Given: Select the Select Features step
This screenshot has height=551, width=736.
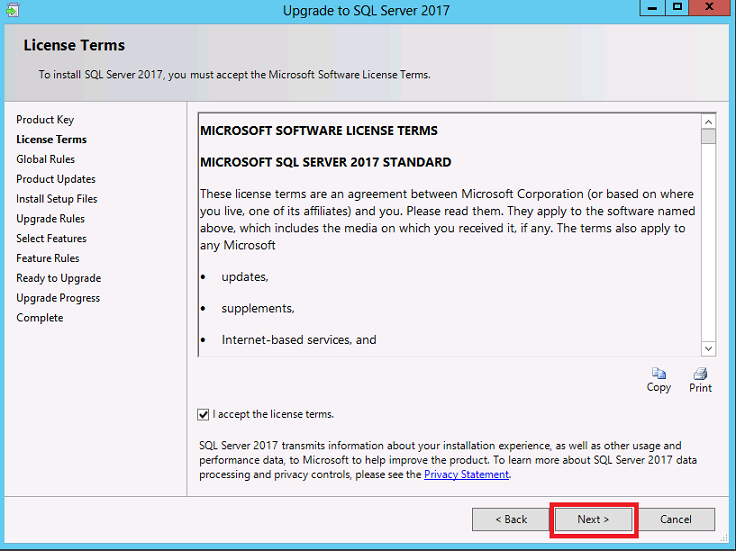Looking at the screenshot, I should pos(51,238).
